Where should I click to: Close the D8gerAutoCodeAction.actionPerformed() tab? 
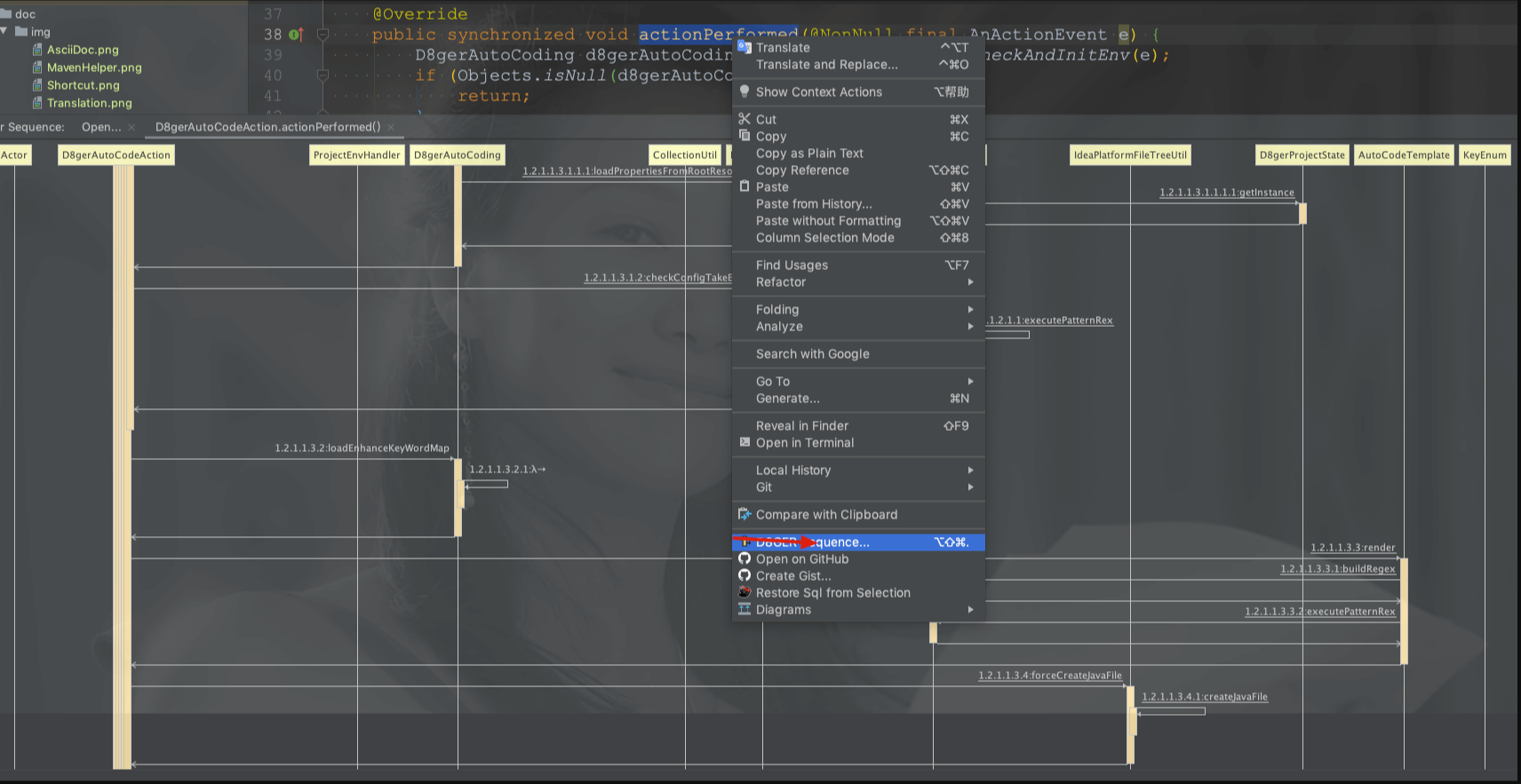[391, 128]
